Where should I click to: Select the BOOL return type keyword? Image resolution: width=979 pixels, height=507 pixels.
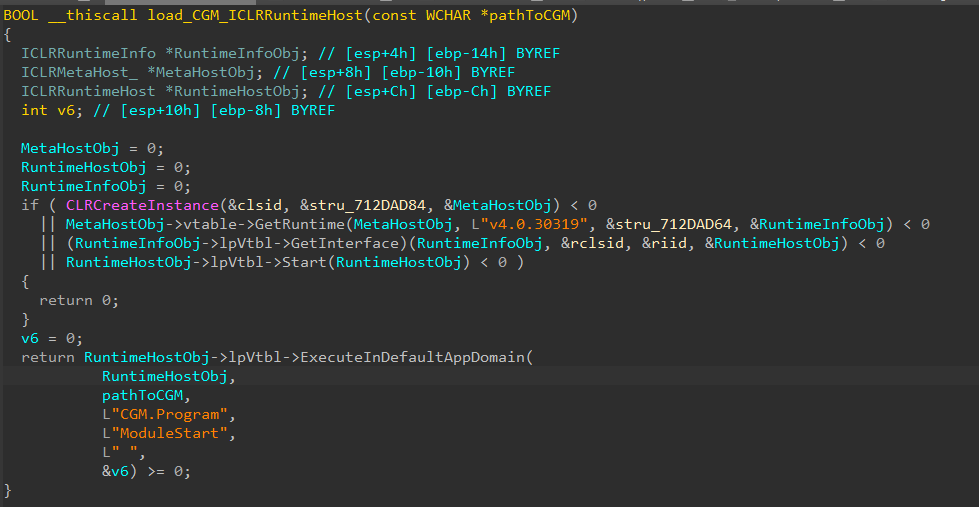pyautogui.click(x=22, y=16)
